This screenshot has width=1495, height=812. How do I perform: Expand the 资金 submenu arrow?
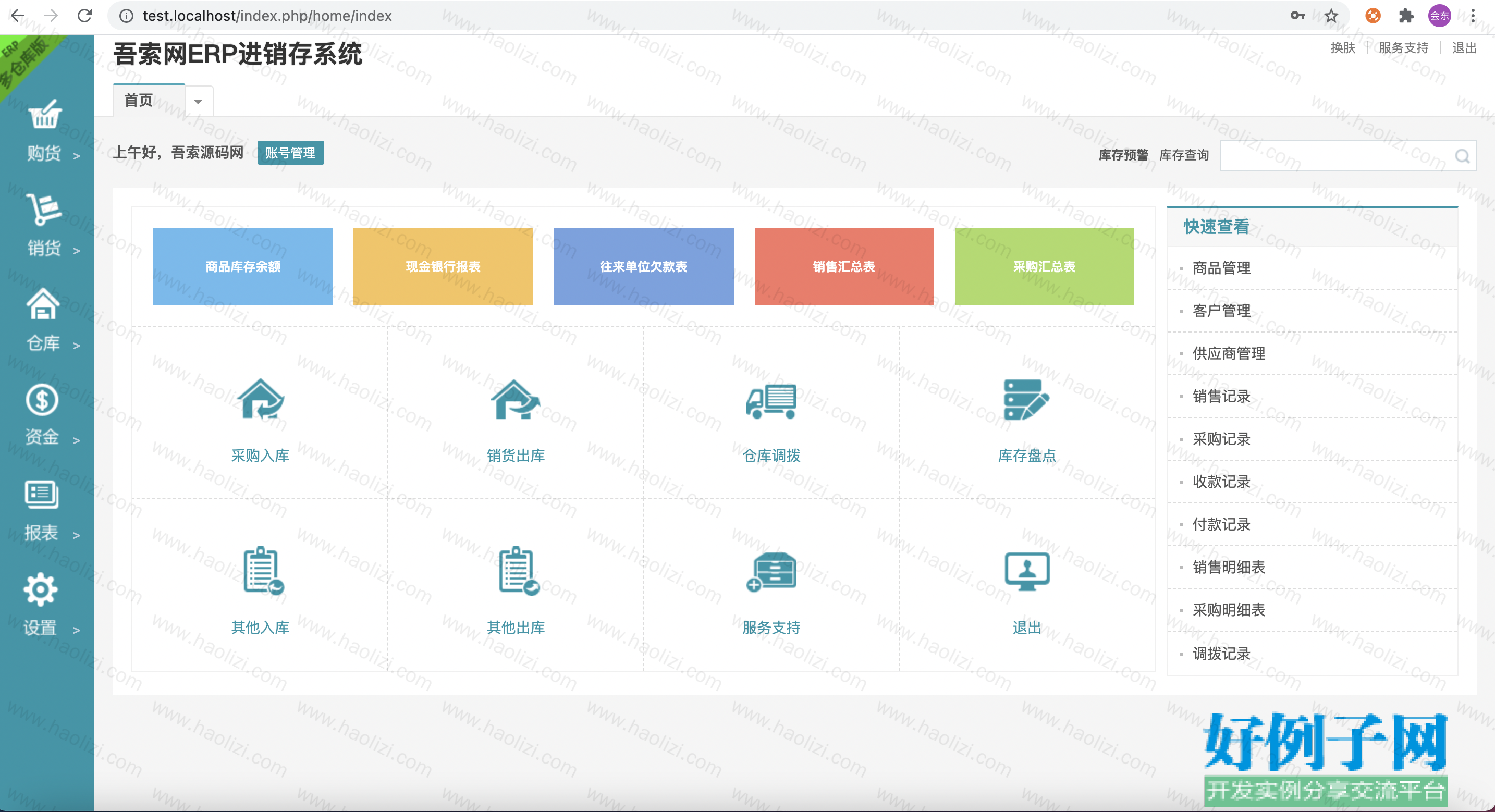pyautogui.click(x=77, y=440)
